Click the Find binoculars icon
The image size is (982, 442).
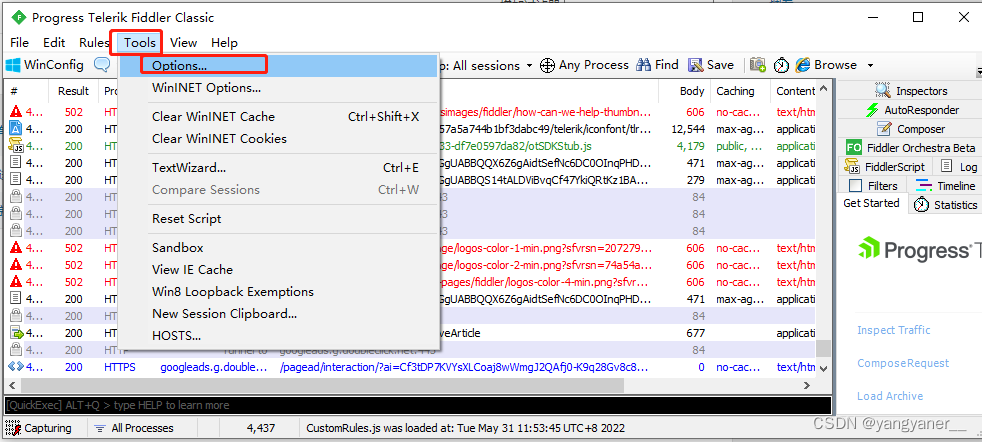pos(643,64)
